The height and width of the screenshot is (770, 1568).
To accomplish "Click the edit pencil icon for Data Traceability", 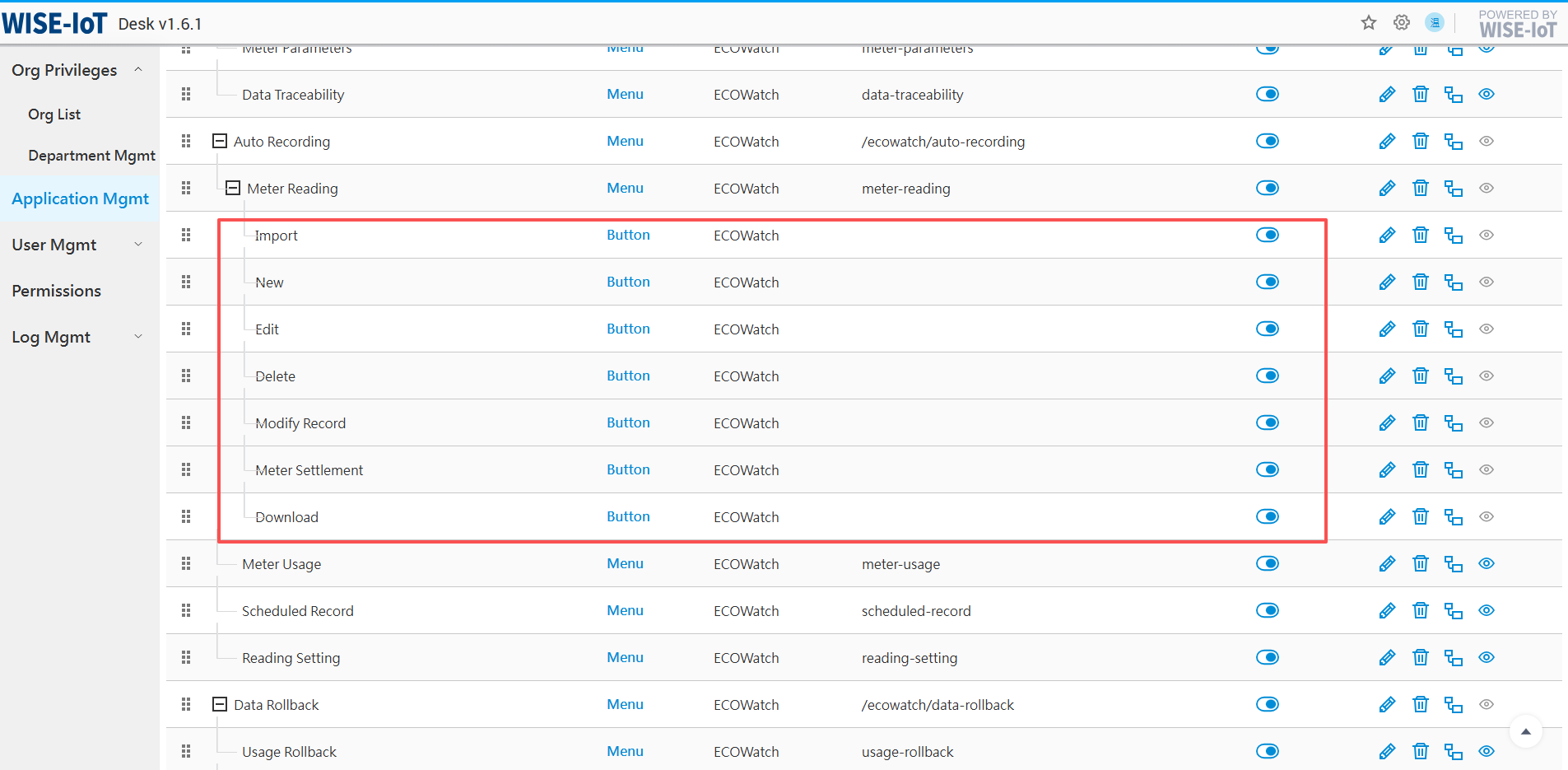I will point(1387,95).
